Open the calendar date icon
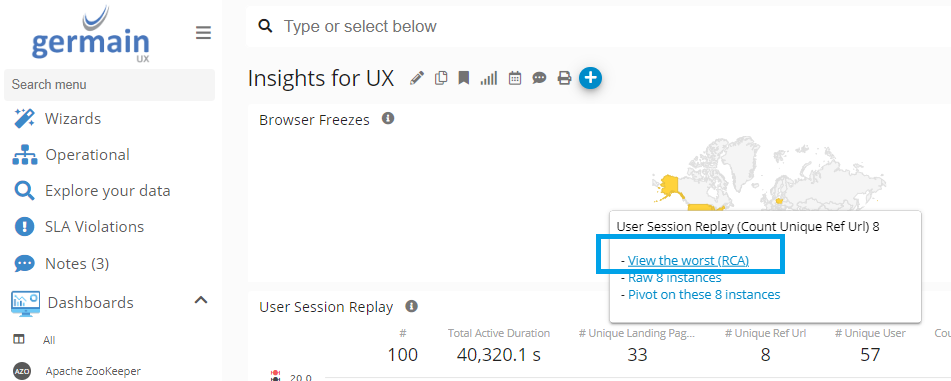Image resolution: width=951 pixels, height=381 pixels. [x=515, y=78]
